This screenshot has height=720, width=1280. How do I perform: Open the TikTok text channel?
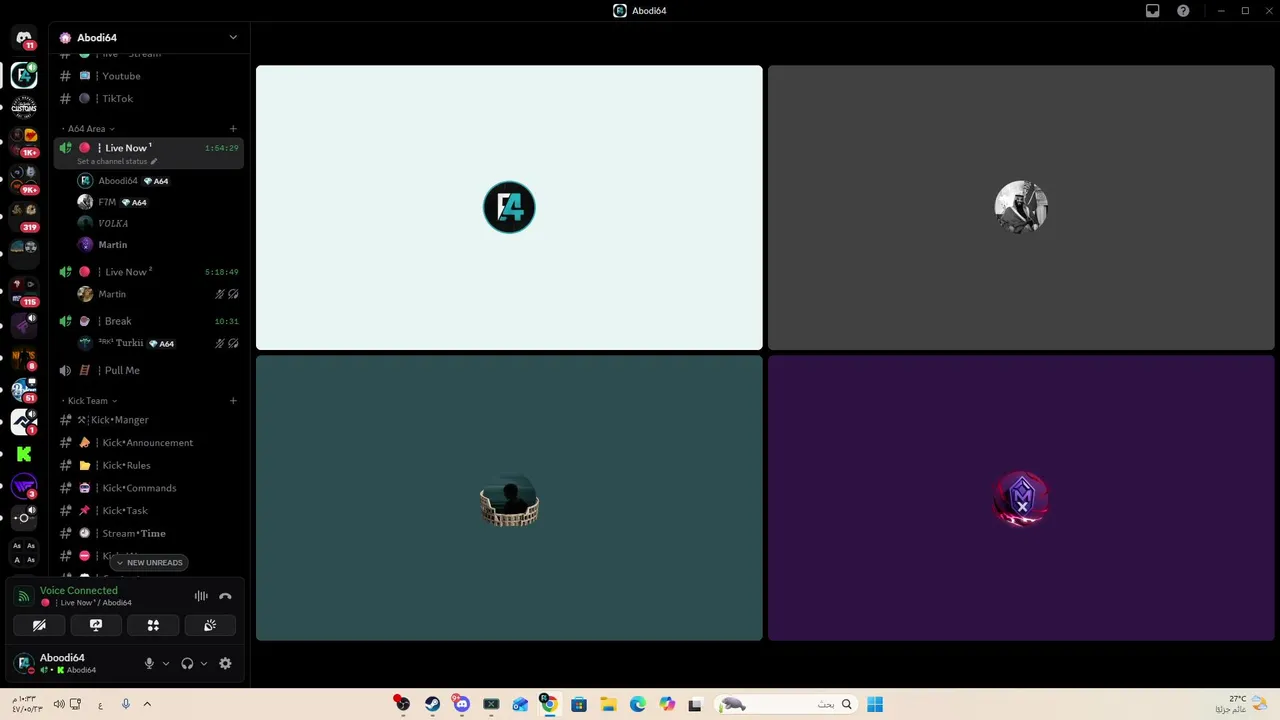[148, 98]
